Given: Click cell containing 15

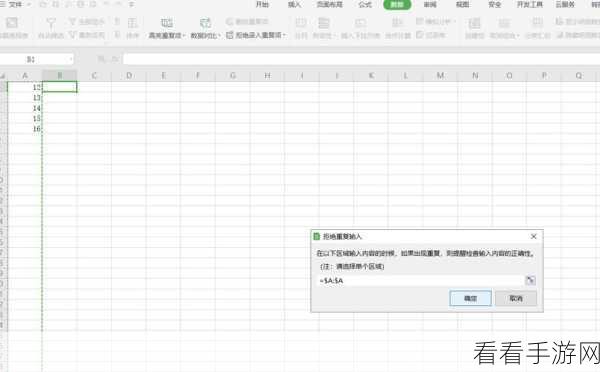Looking at the screenshot, I should point(24,118).
